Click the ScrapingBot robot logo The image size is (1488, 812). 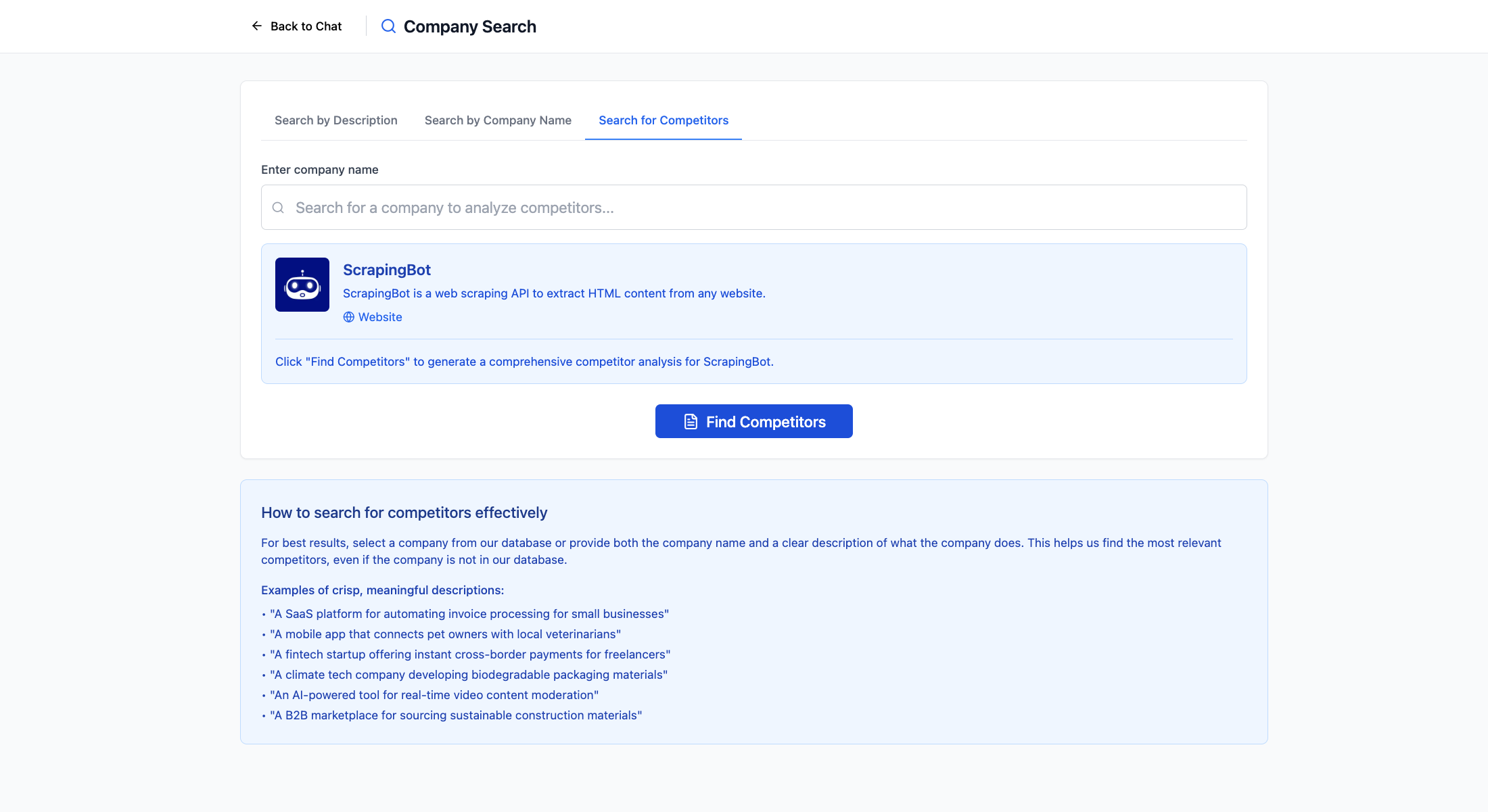click(302, 285)
